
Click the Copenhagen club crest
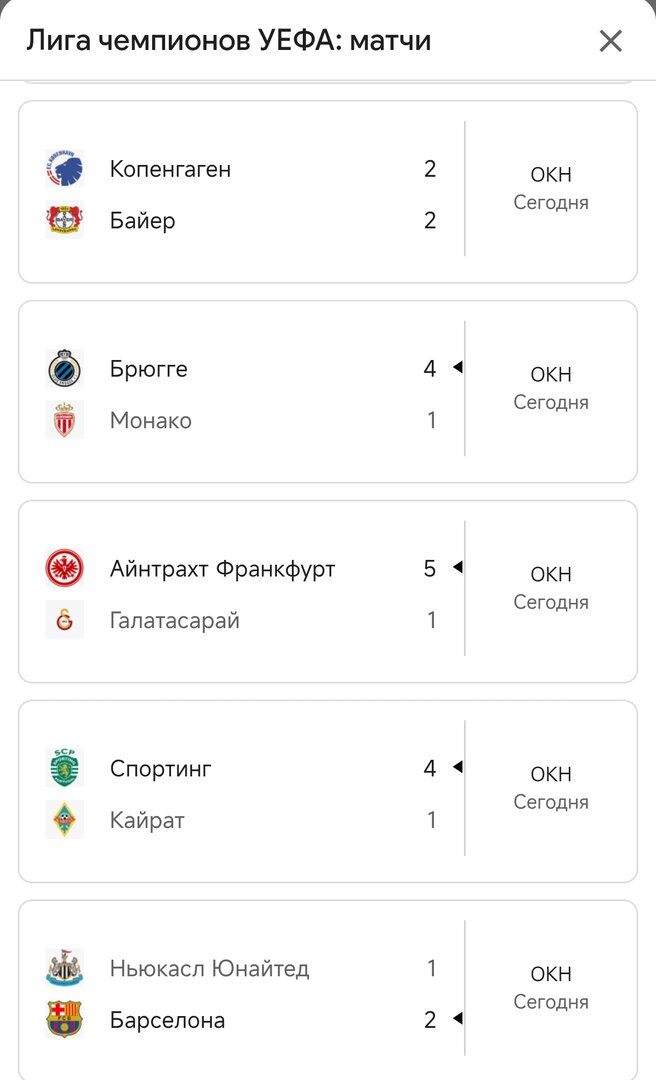(65, 169)
